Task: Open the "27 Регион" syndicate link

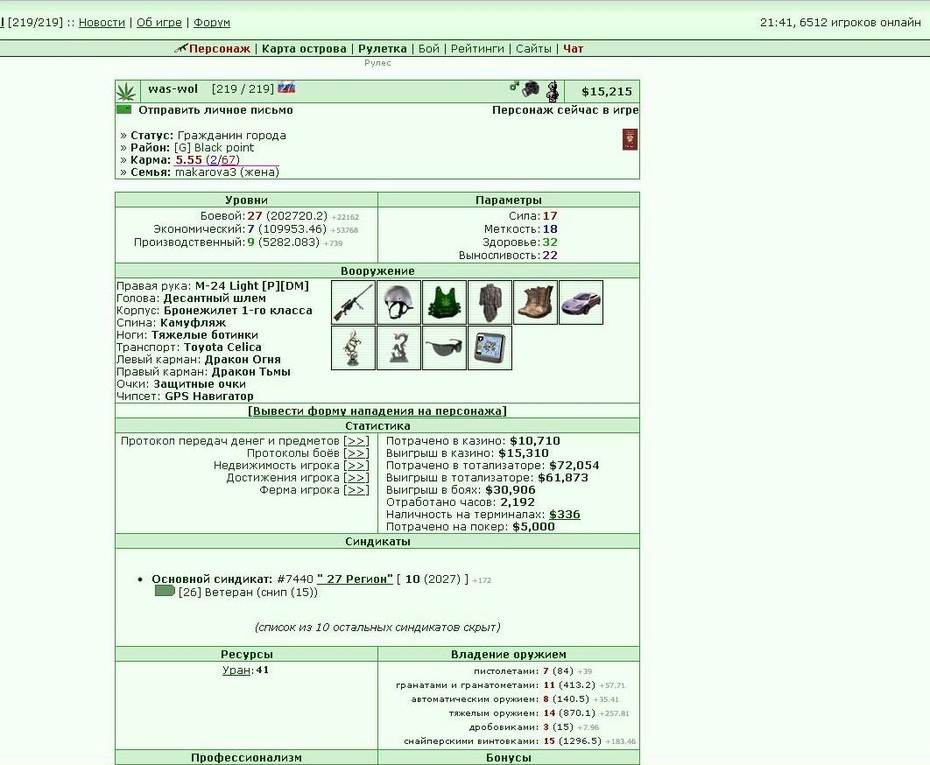Action: coord(355,579)
